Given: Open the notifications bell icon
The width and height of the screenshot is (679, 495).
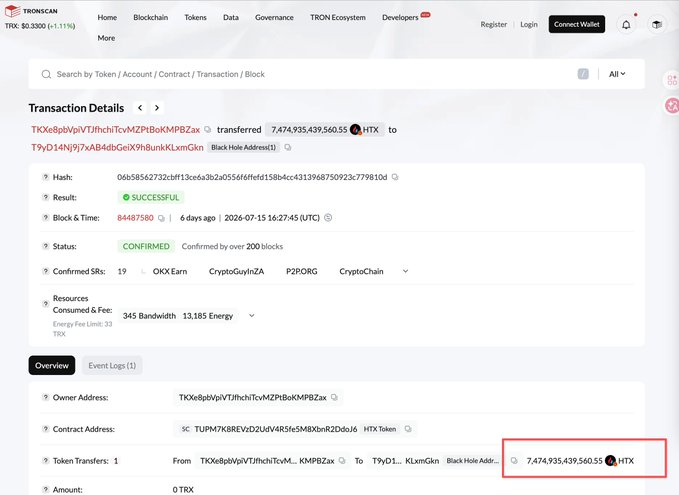Looking at the screenshot, I should [626, 25].
